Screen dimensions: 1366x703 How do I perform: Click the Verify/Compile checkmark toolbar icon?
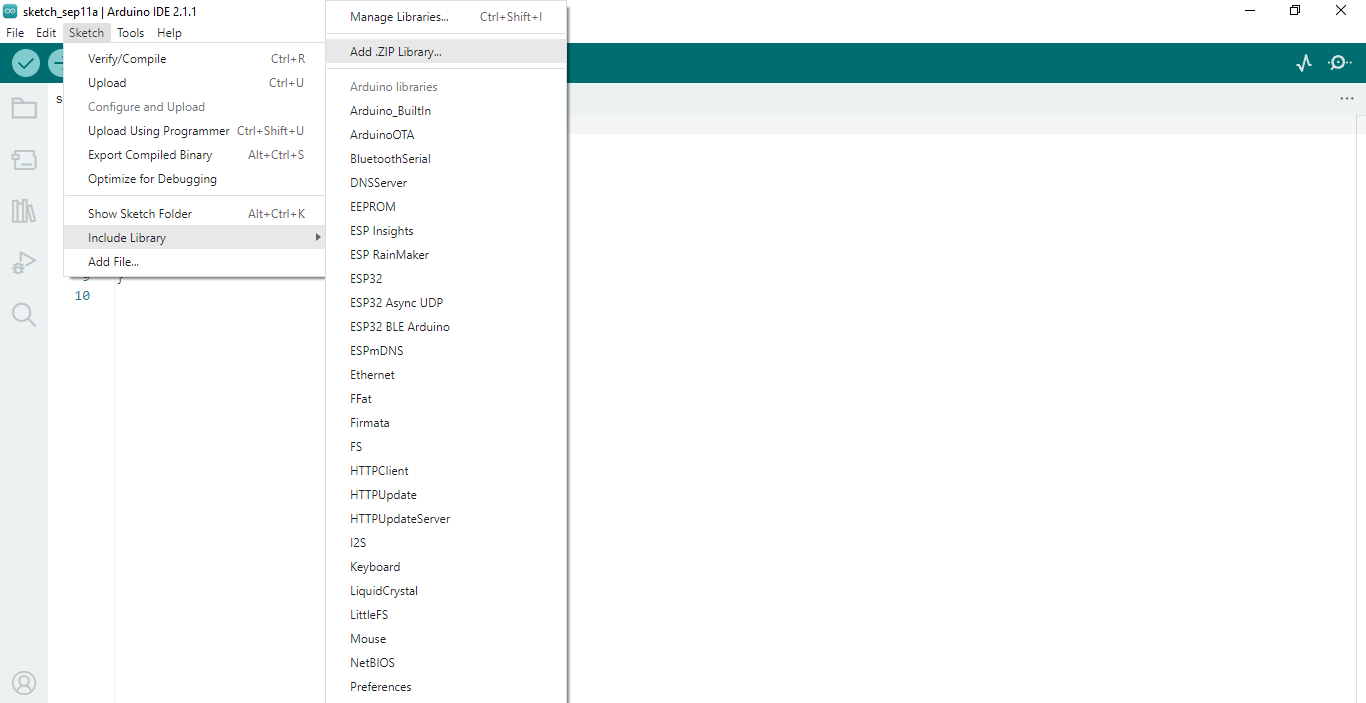click(x=25, y=62)
